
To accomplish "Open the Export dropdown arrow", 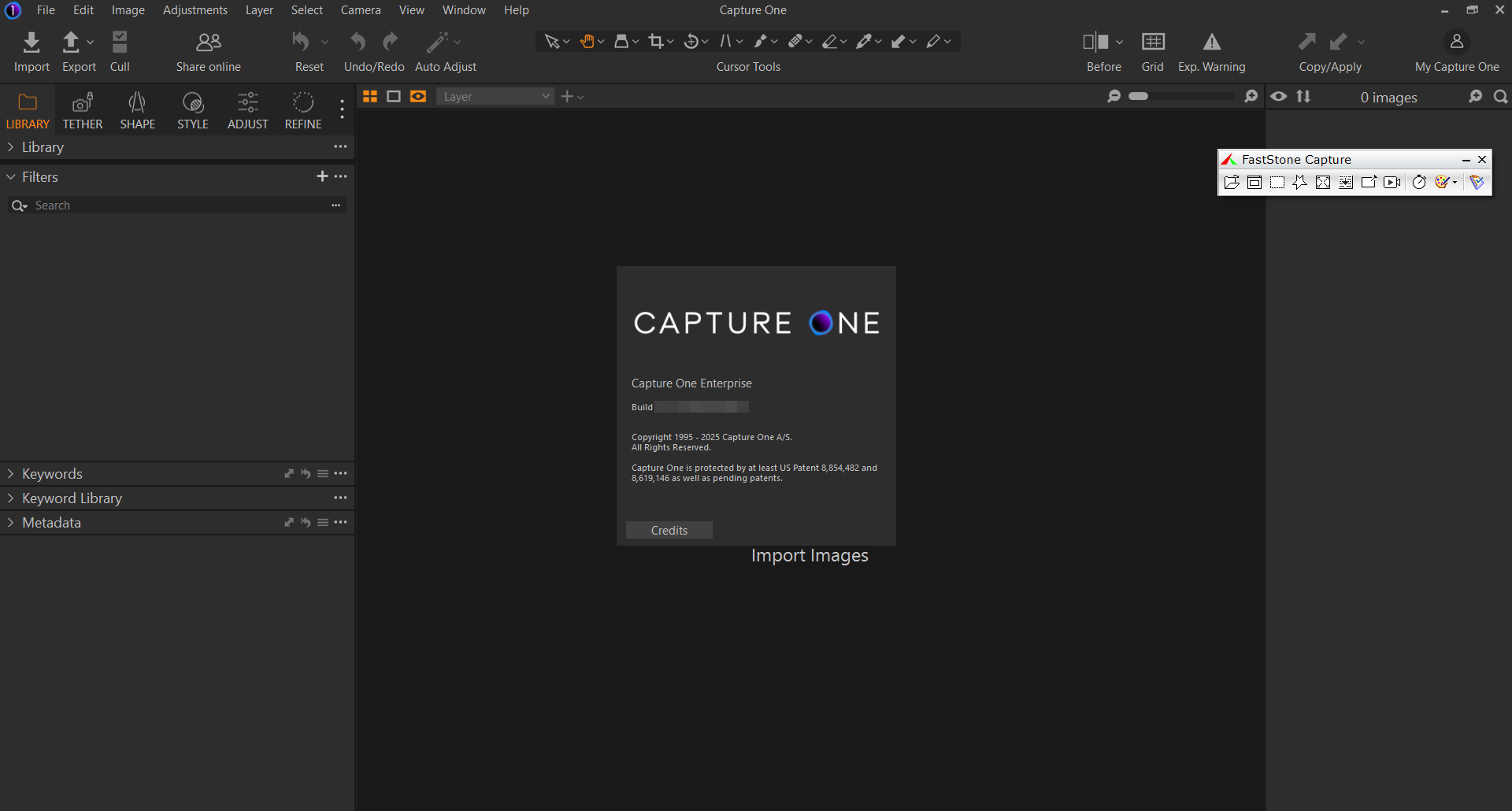I will pos(90,43).
